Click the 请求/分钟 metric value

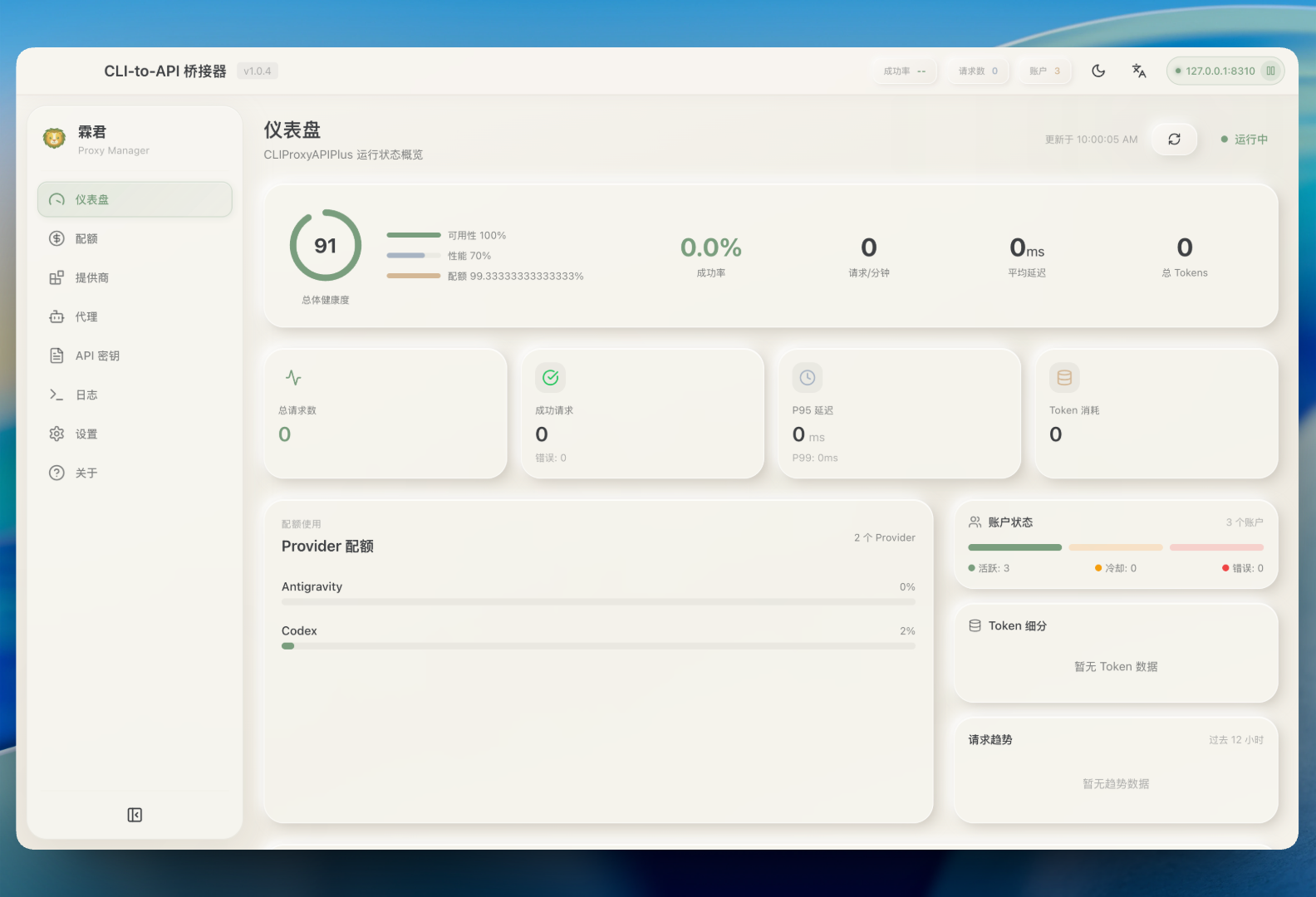(x=869, y=248)
